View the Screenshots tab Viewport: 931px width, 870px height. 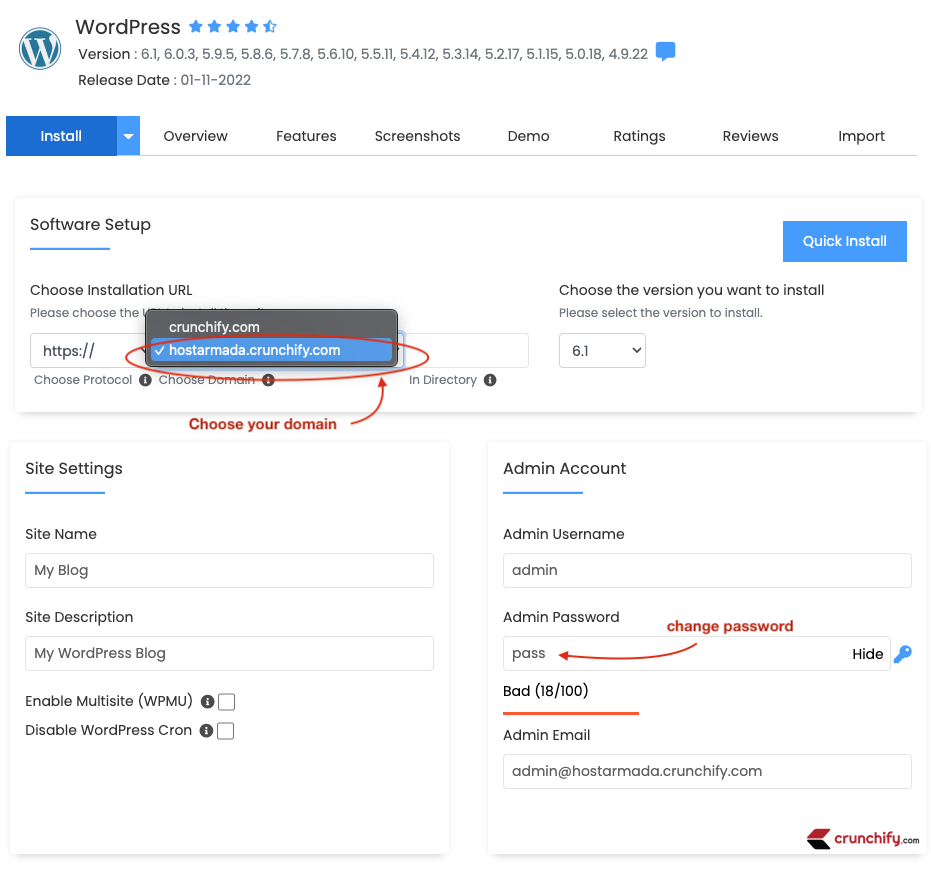pos(417,136)
